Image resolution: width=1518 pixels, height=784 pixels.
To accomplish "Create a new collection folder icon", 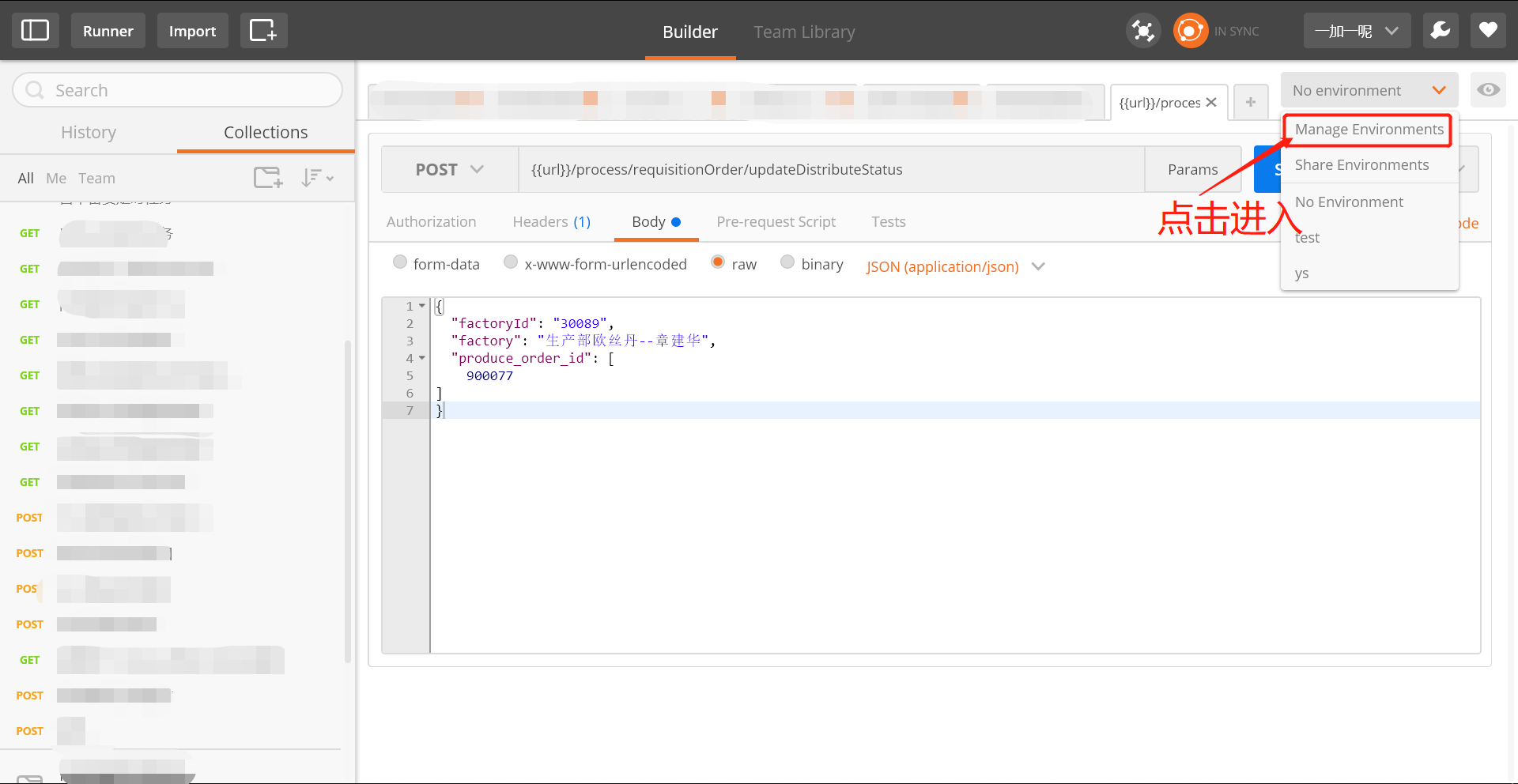I will [268, 177].
